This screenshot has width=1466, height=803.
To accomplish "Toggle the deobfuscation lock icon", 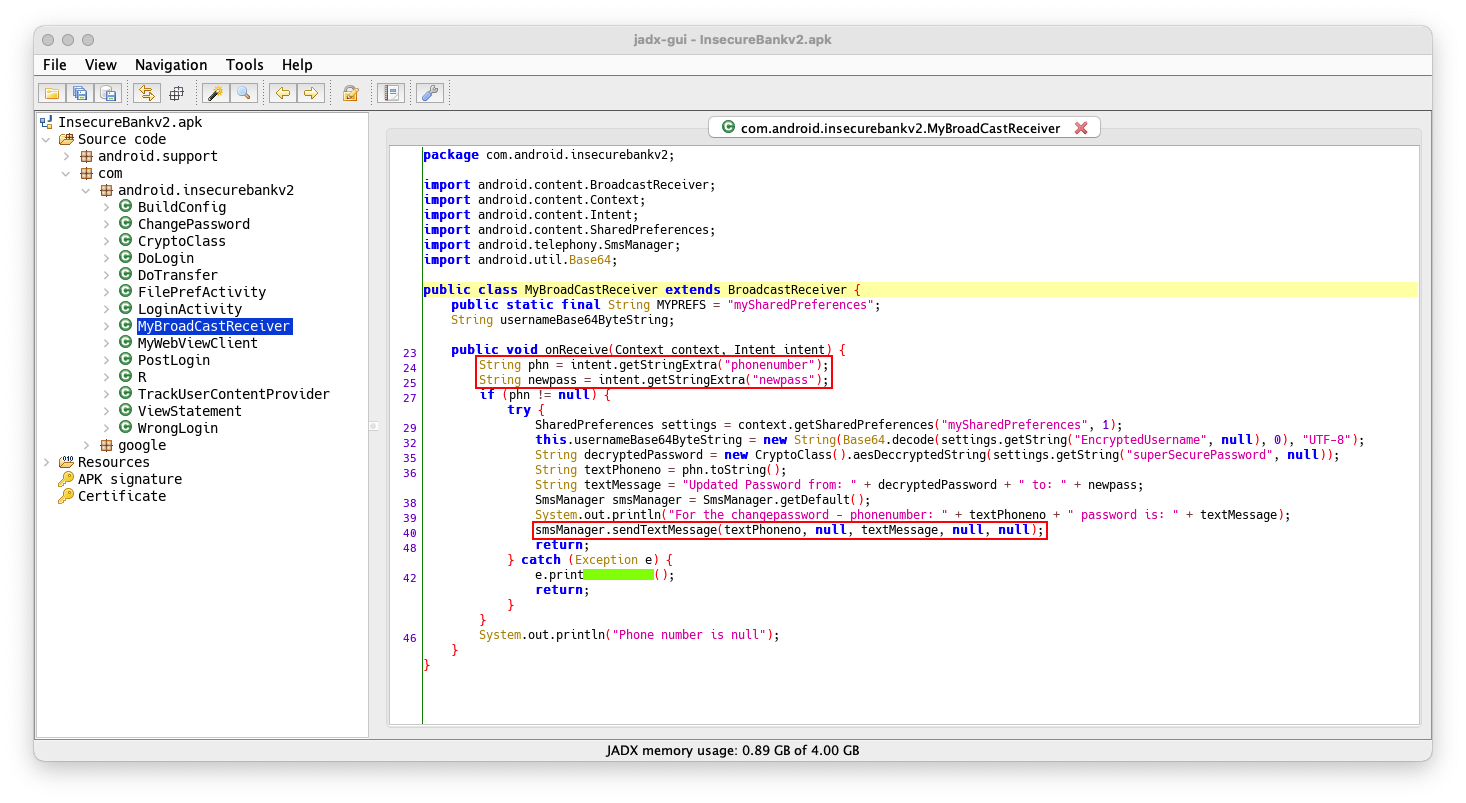I will tap(350, 93).
